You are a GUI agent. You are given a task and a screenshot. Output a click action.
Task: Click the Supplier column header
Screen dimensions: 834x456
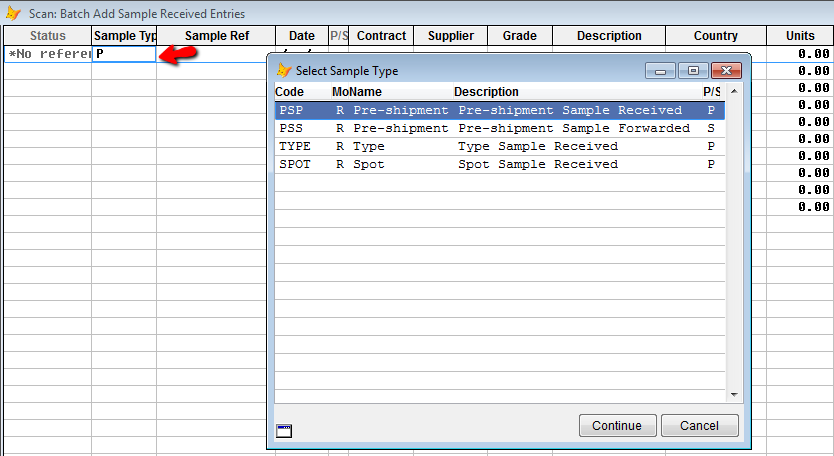click(451, 36)
